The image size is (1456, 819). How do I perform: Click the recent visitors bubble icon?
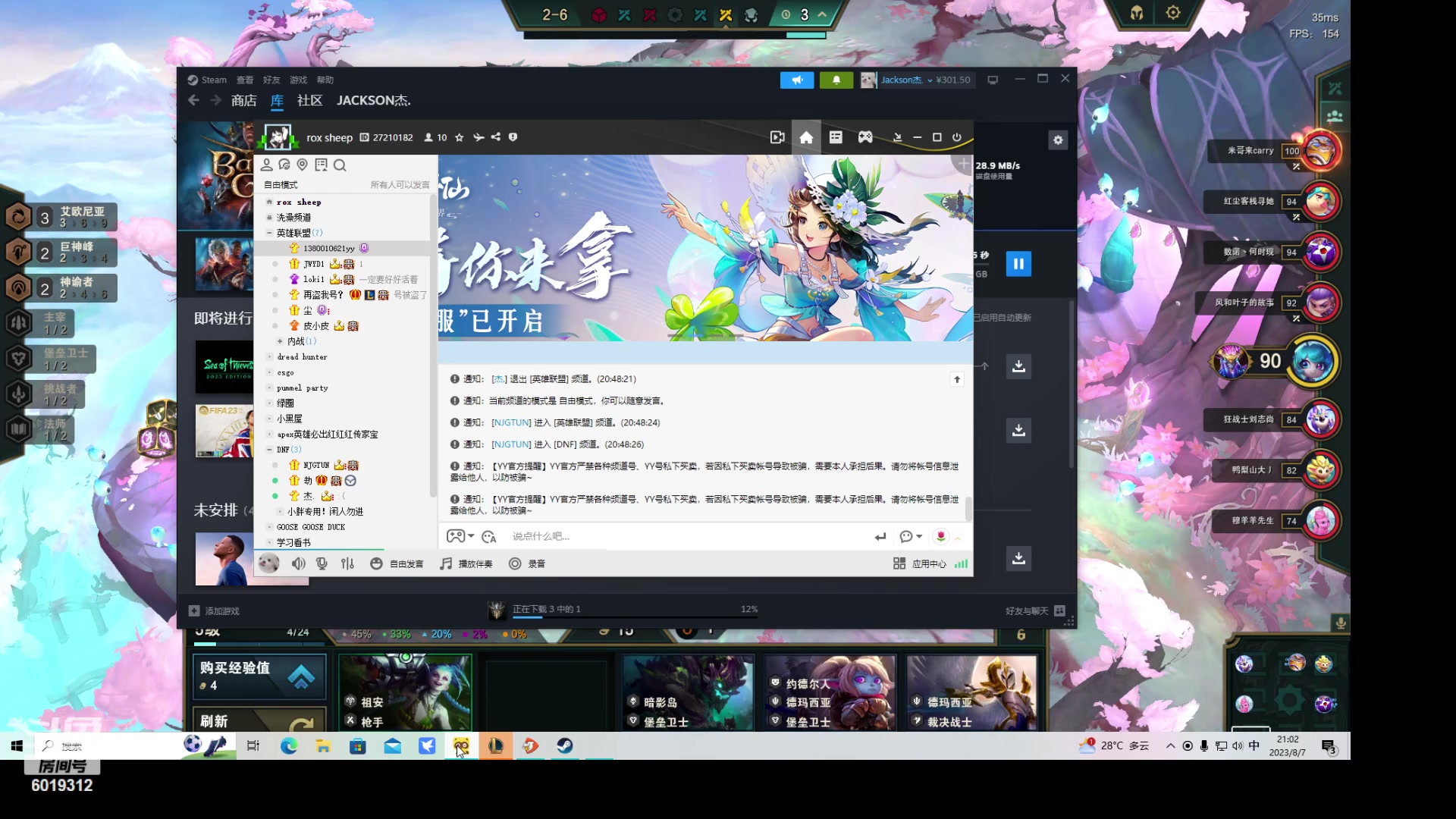pos(284,165)
